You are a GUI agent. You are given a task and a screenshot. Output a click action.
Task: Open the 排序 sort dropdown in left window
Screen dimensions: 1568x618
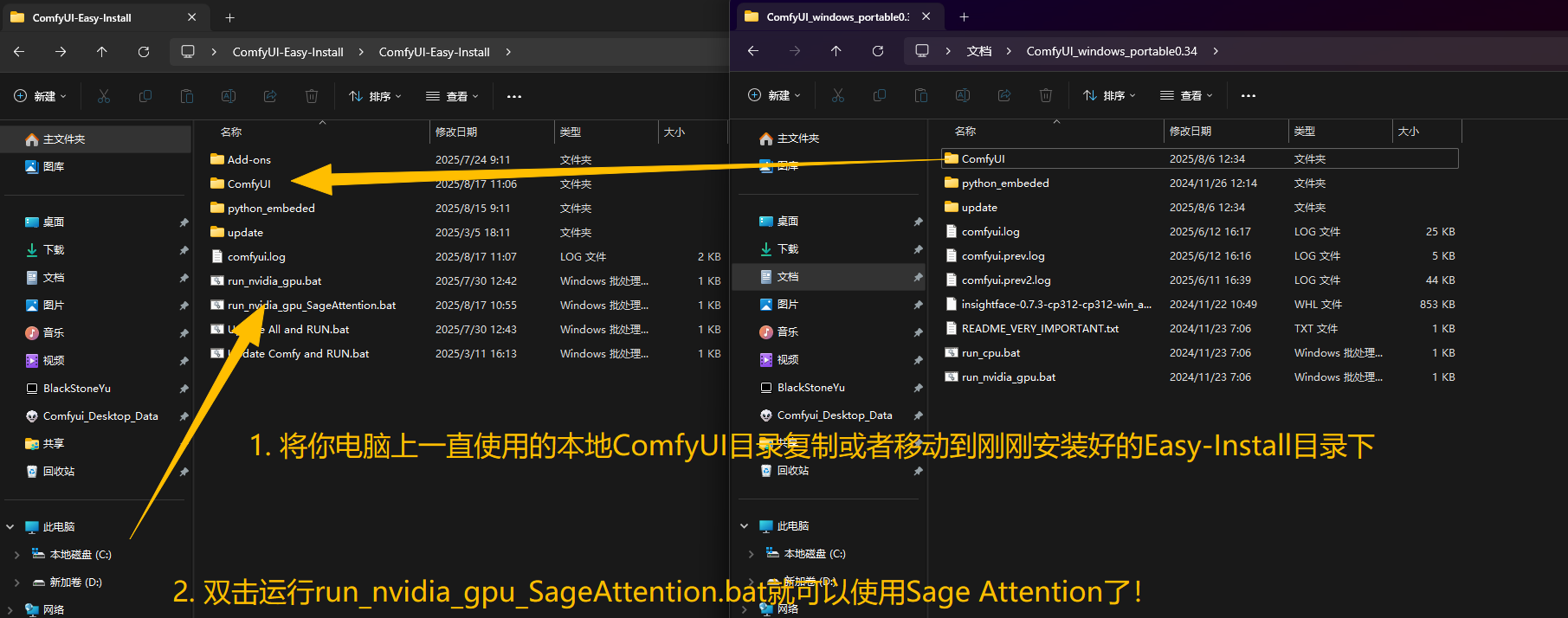click(x=375, y=96)
